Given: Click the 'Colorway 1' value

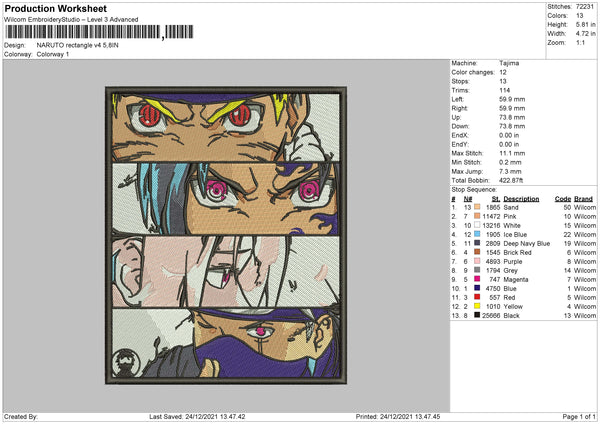Looking at the screenshot, I should (x=53, y=54).
